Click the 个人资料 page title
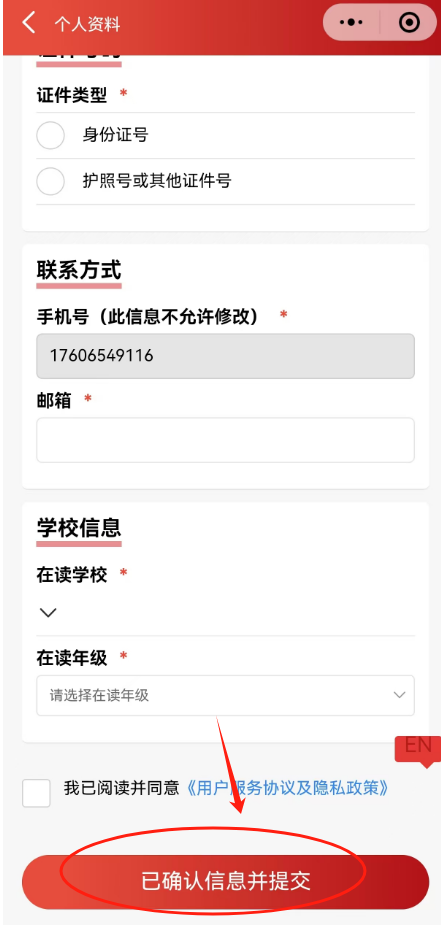This screenshot has height=925, width=441. click(x=87, y=24)
